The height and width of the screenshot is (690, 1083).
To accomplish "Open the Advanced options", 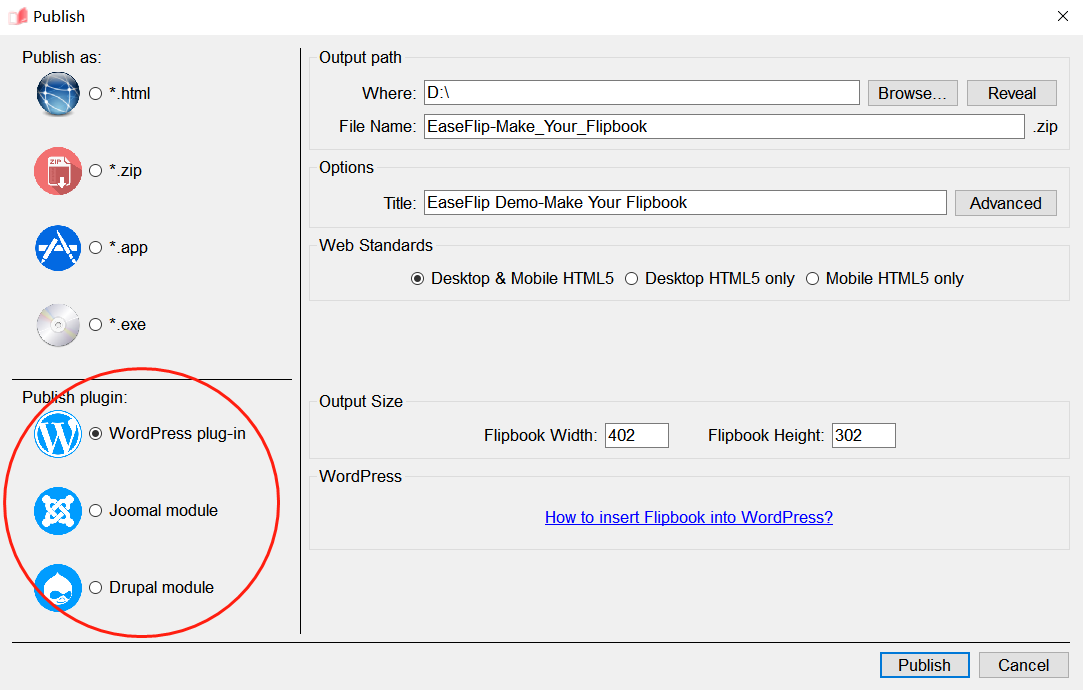I will tap(1005, 203).
